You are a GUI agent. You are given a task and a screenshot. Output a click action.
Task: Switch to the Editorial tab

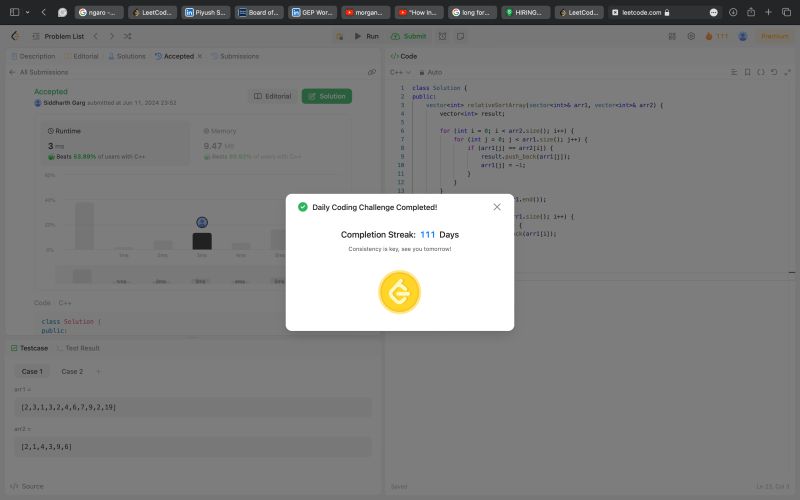pos(82,56)
